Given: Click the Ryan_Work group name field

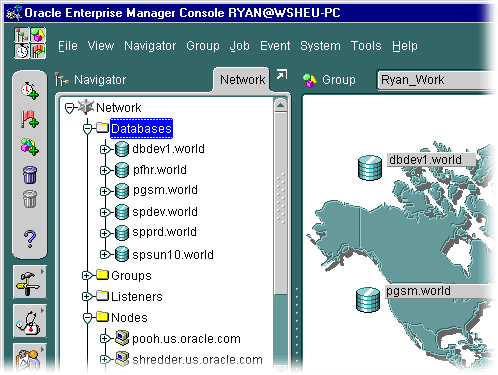Looking at the screenshot, I should 437,80.
